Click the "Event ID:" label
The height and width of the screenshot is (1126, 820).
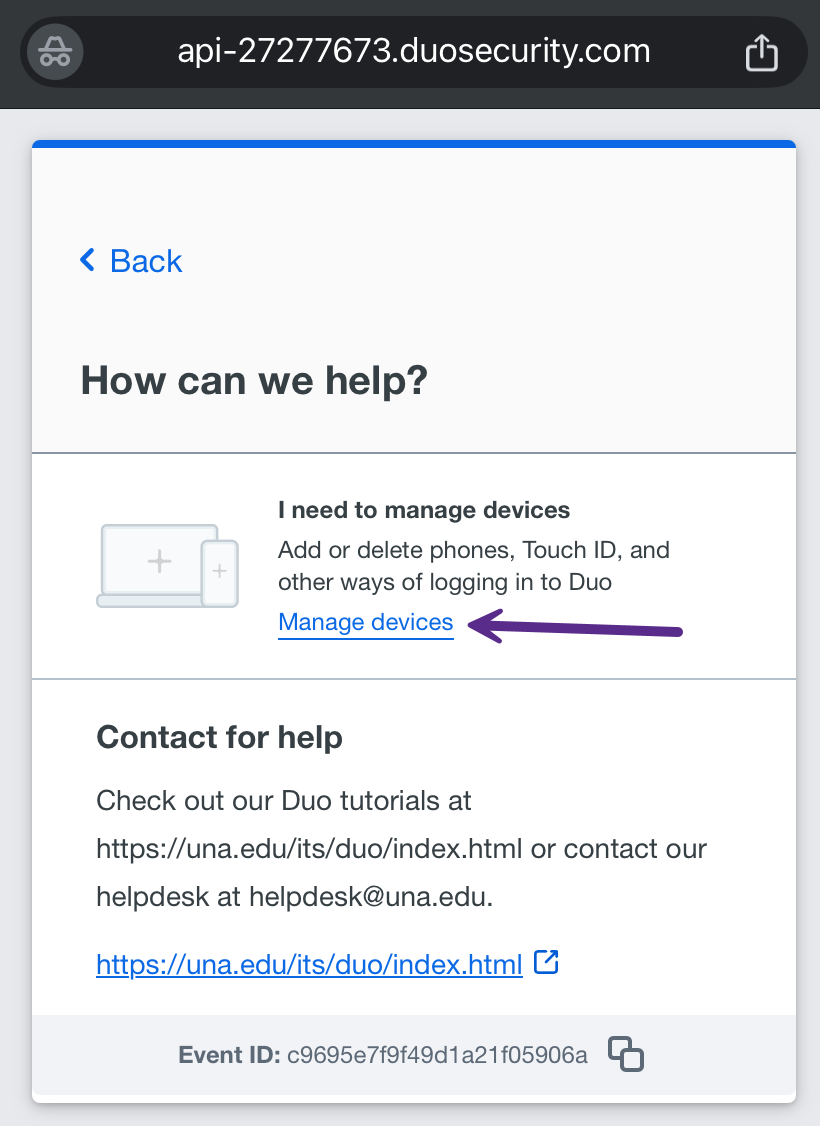coord(229,1054)
